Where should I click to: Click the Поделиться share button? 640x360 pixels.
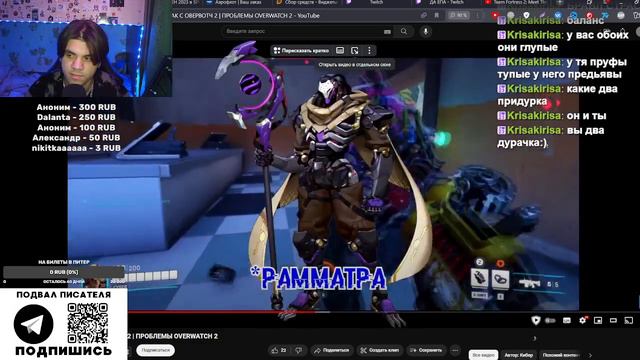coord(331,350)
